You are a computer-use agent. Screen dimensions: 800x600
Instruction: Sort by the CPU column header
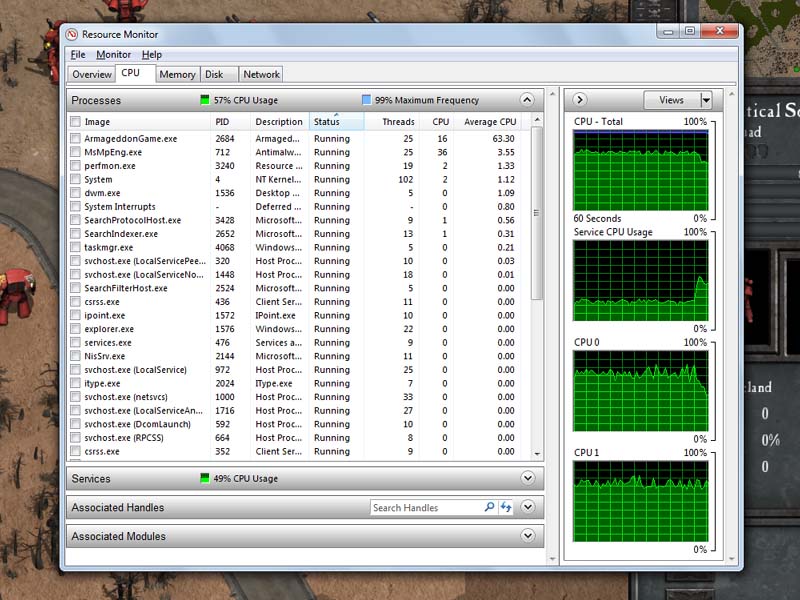point(436,121)
